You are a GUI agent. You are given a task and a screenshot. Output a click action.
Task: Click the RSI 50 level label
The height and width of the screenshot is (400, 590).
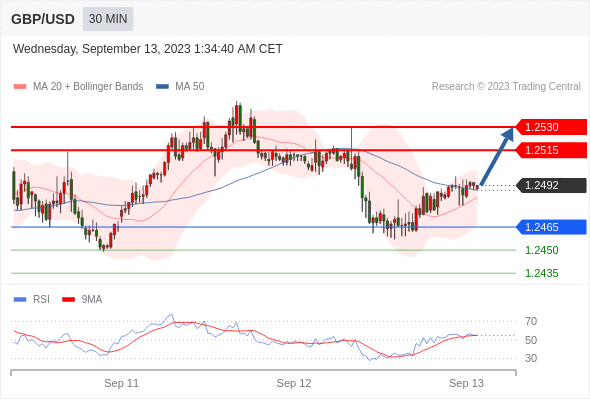tap(531, 340)
